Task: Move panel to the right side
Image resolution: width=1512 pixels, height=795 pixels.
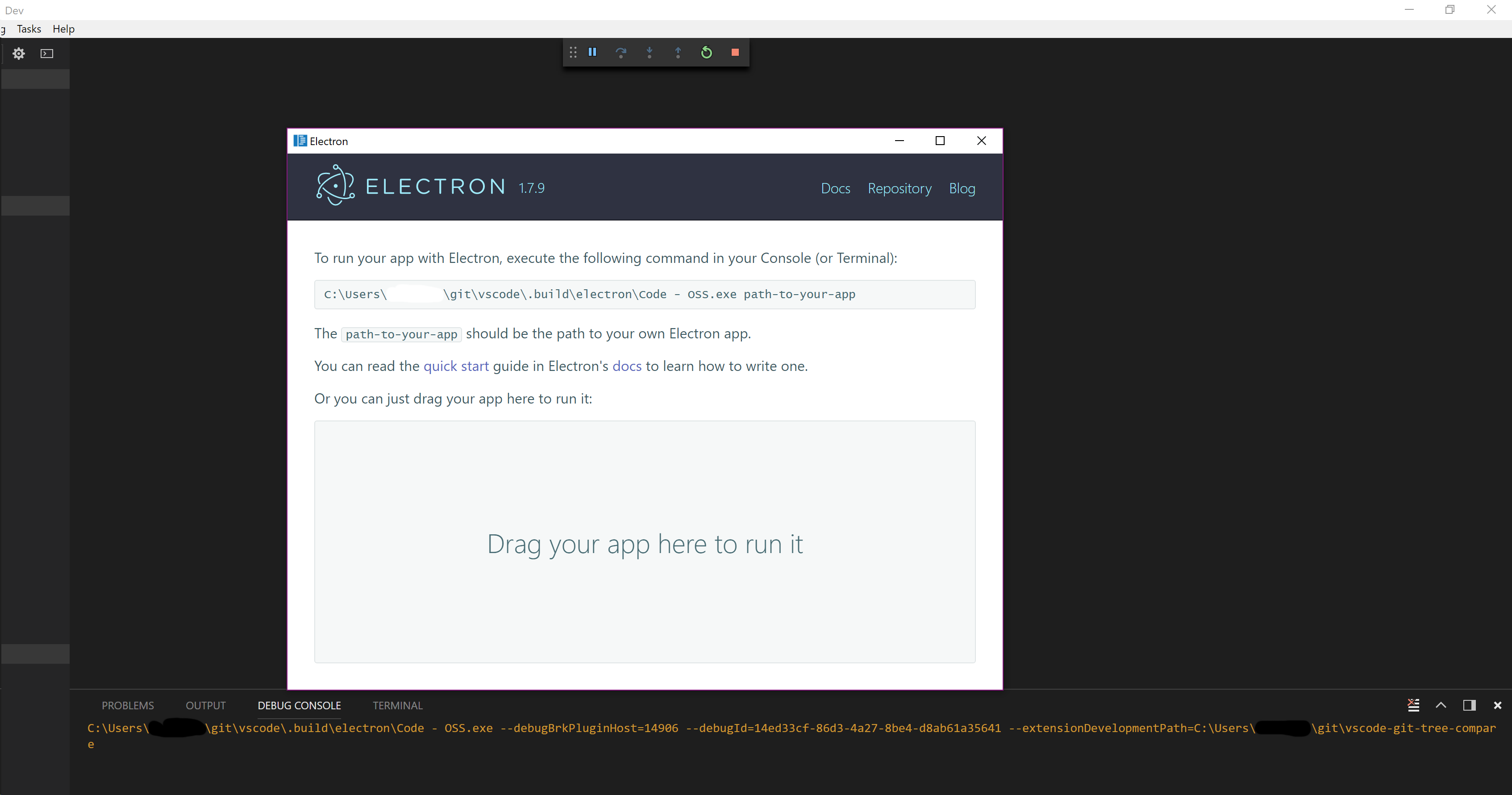Action: coord(1469,705)
